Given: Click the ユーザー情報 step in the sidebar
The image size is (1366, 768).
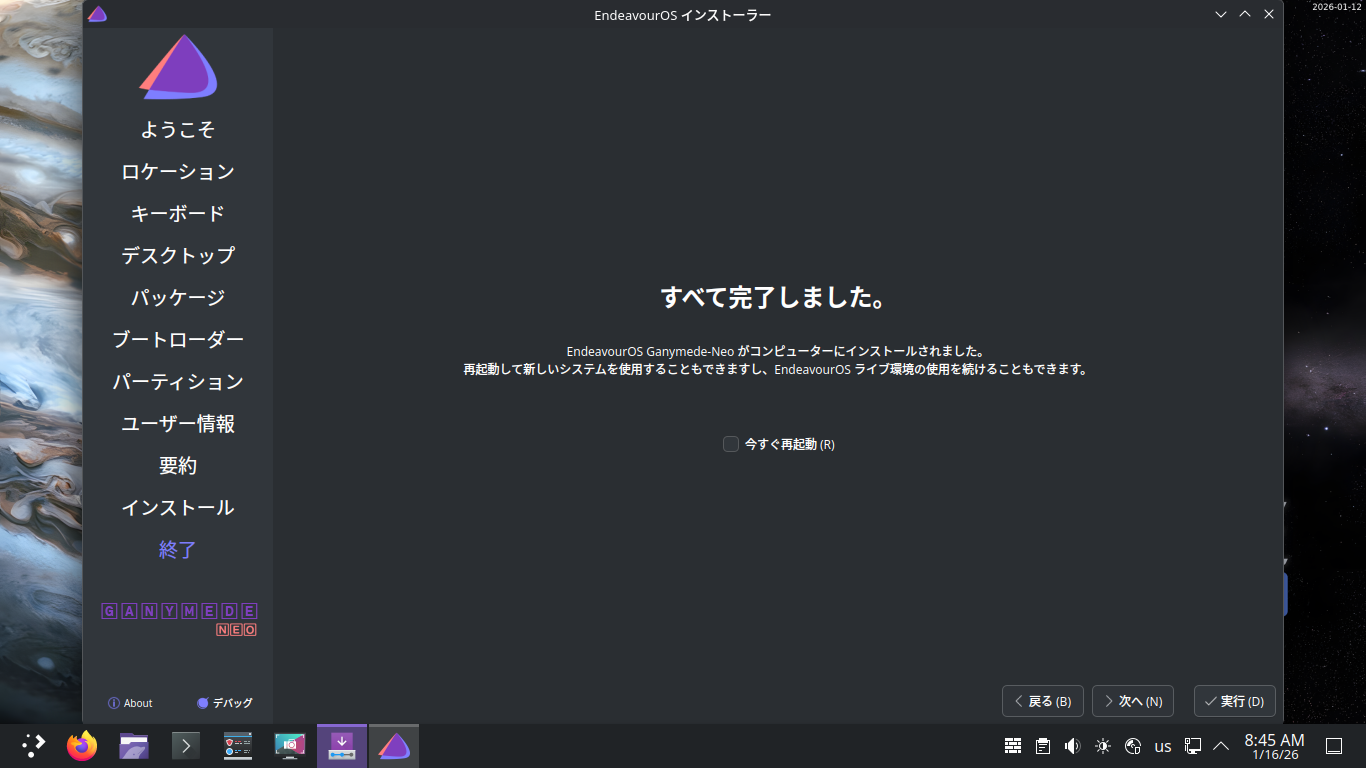Looking at the screenshot, I should [178, 424].
